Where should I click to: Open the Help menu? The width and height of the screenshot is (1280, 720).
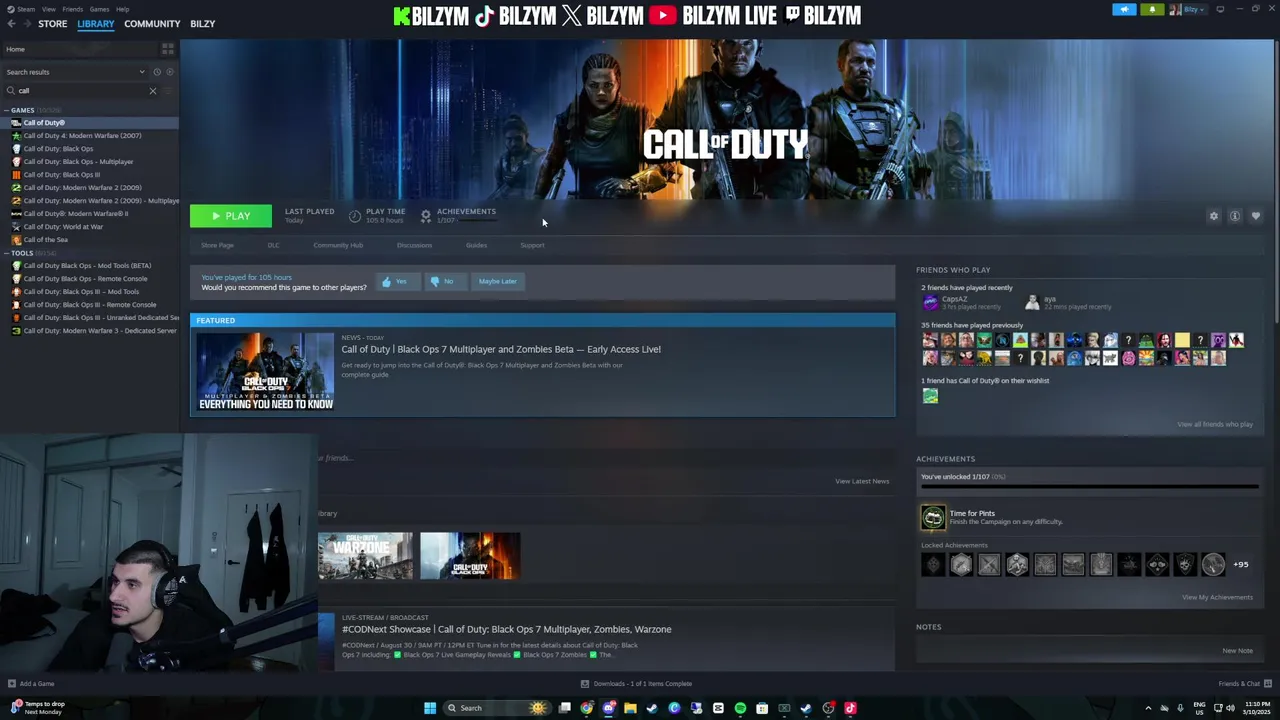[x=122, y=9]
